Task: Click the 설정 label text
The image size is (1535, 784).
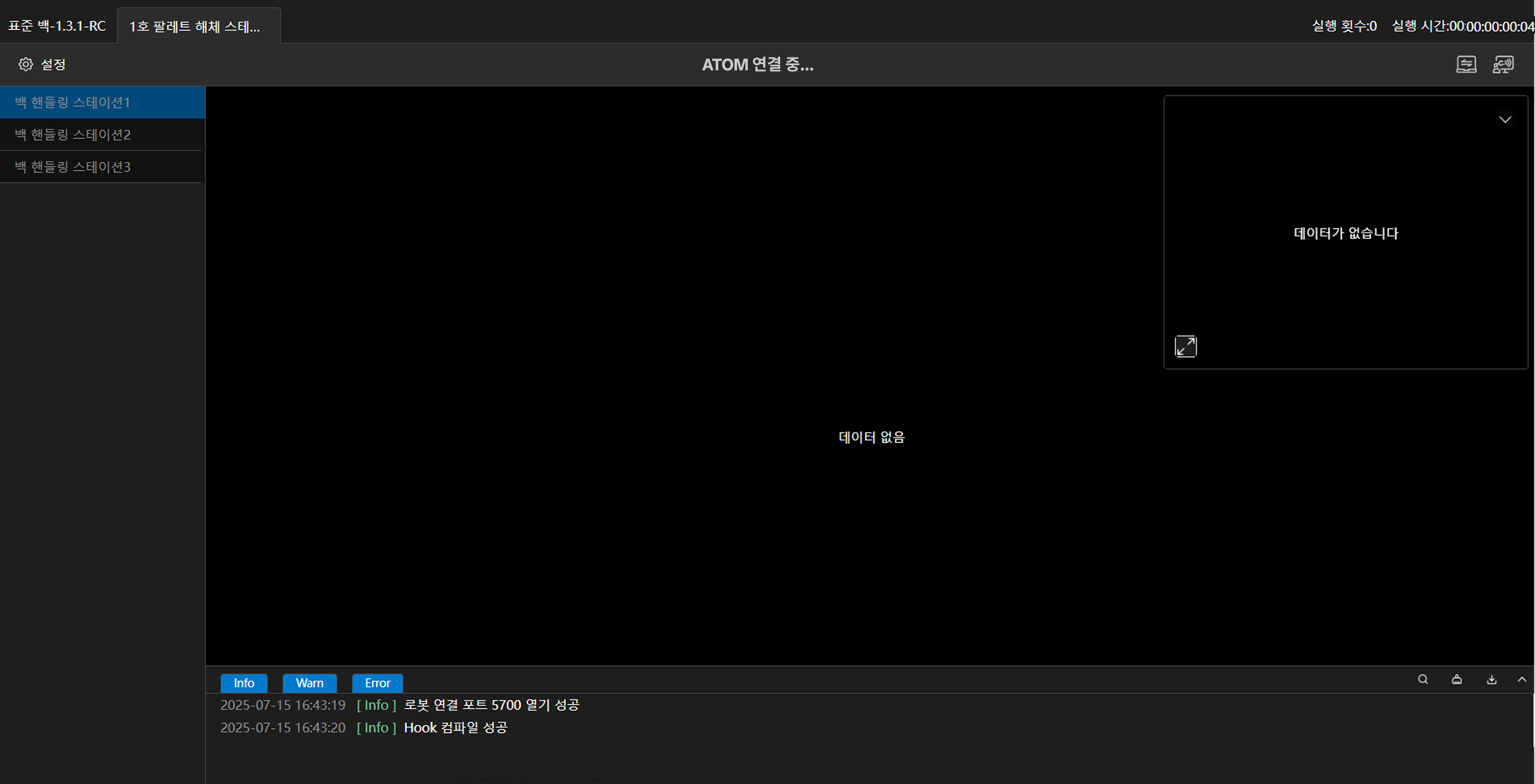Action: tap(53, 65)
